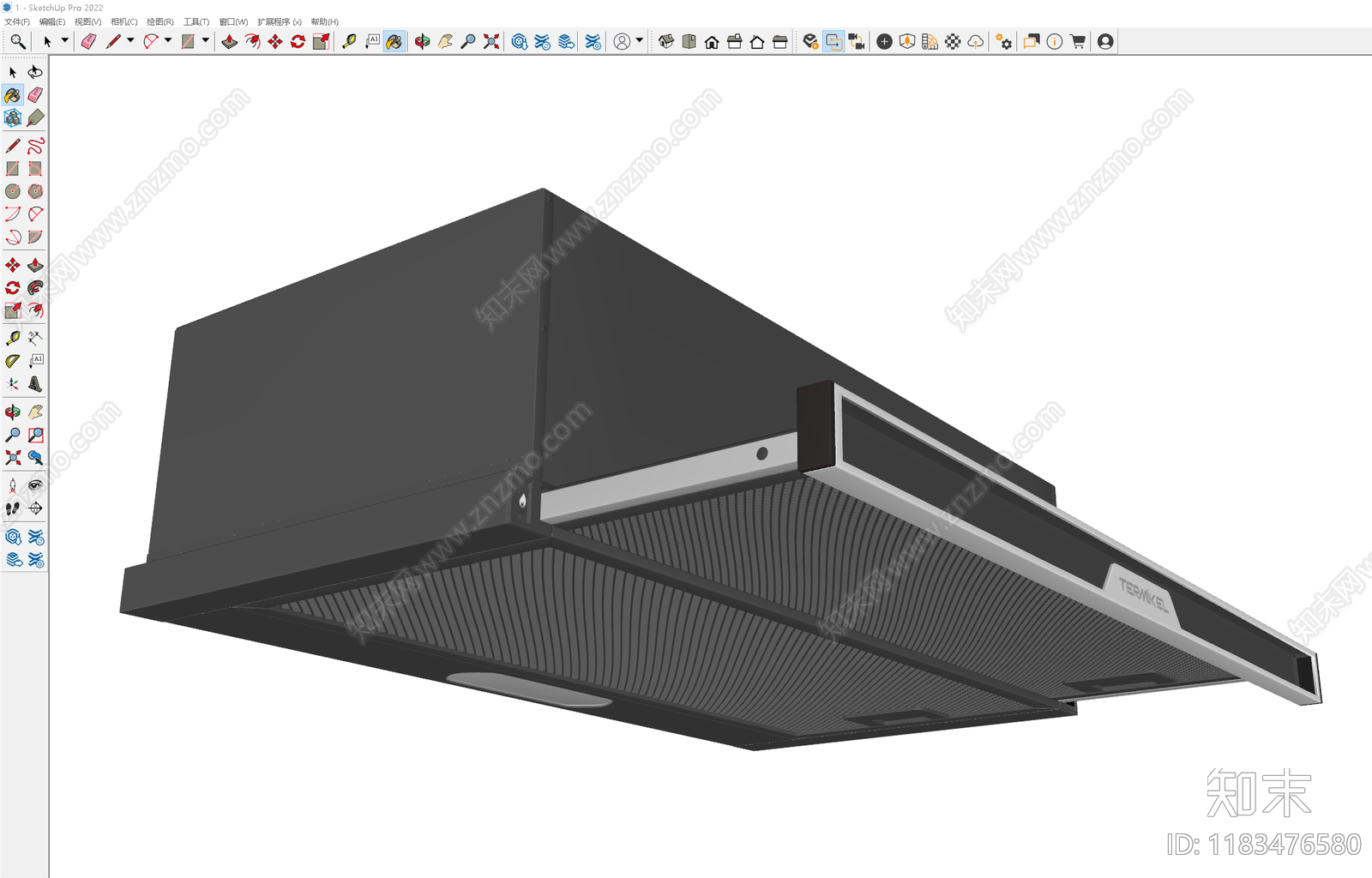Switch to Iso view house icon
Image resolution: width=1372 pixels, height=878 pixels.
click(x=666, y=41)
